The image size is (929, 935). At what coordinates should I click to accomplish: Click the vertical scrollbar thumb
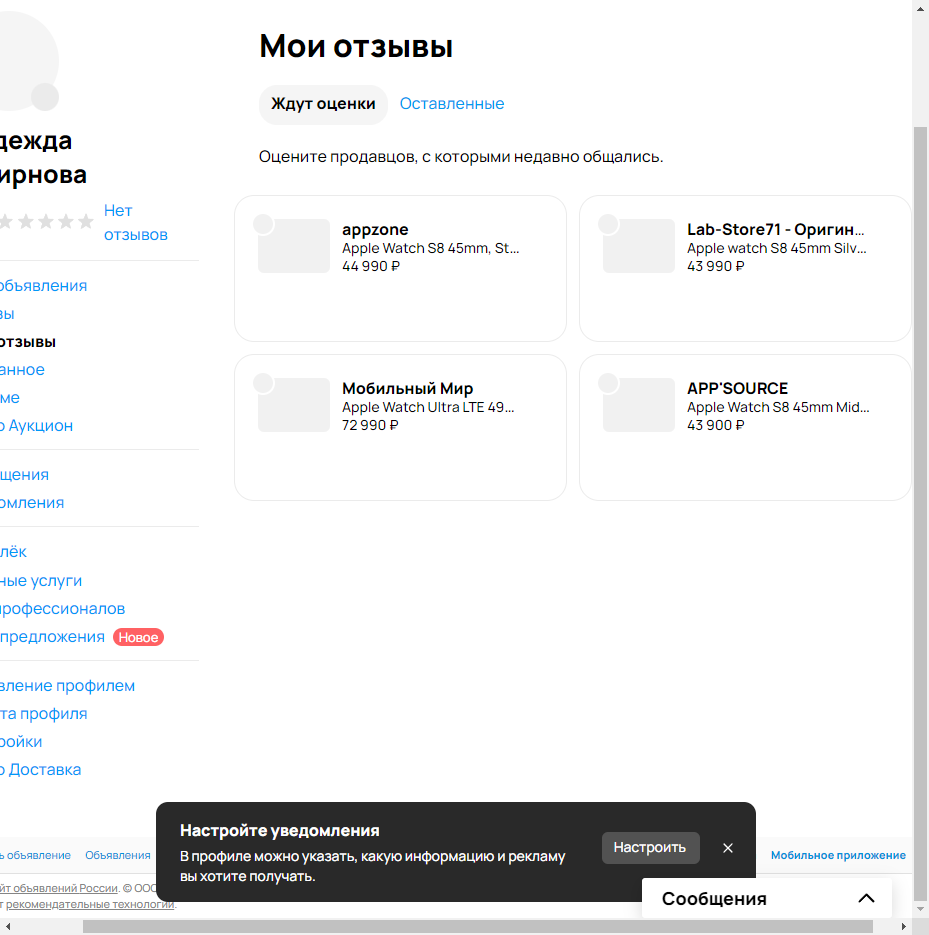click(x=921, y=513)
